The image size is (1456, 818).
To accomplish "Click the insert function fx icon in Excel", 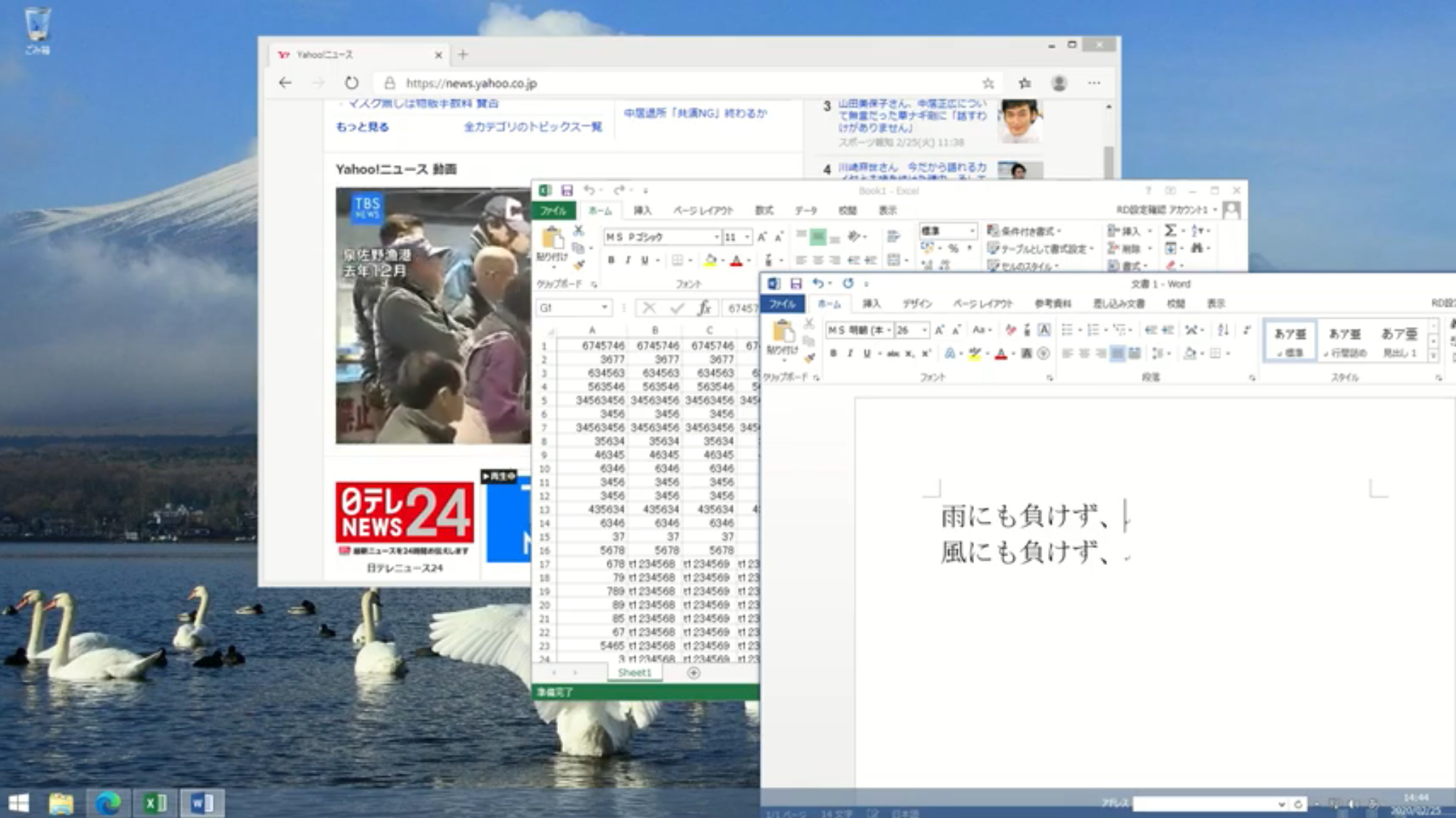I will tap(704, 308).
